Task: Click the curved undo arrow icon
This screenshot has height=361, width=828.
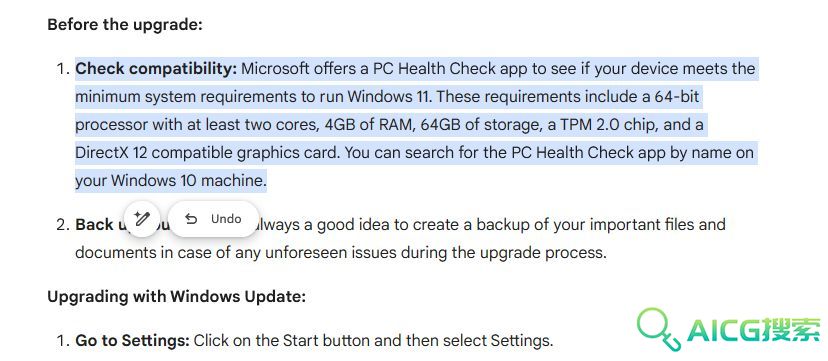Action: tap(191, 219)
